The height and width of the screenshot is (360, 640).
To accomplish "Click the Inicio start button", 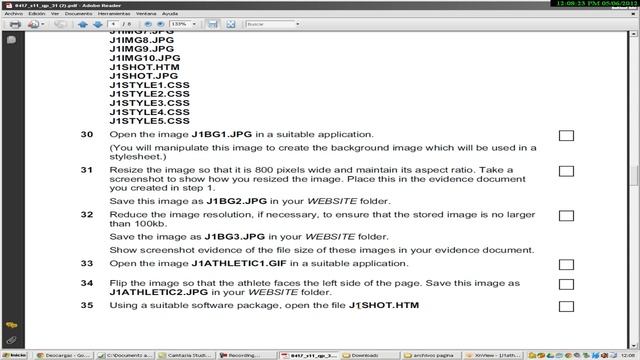I will pos(15,356).
